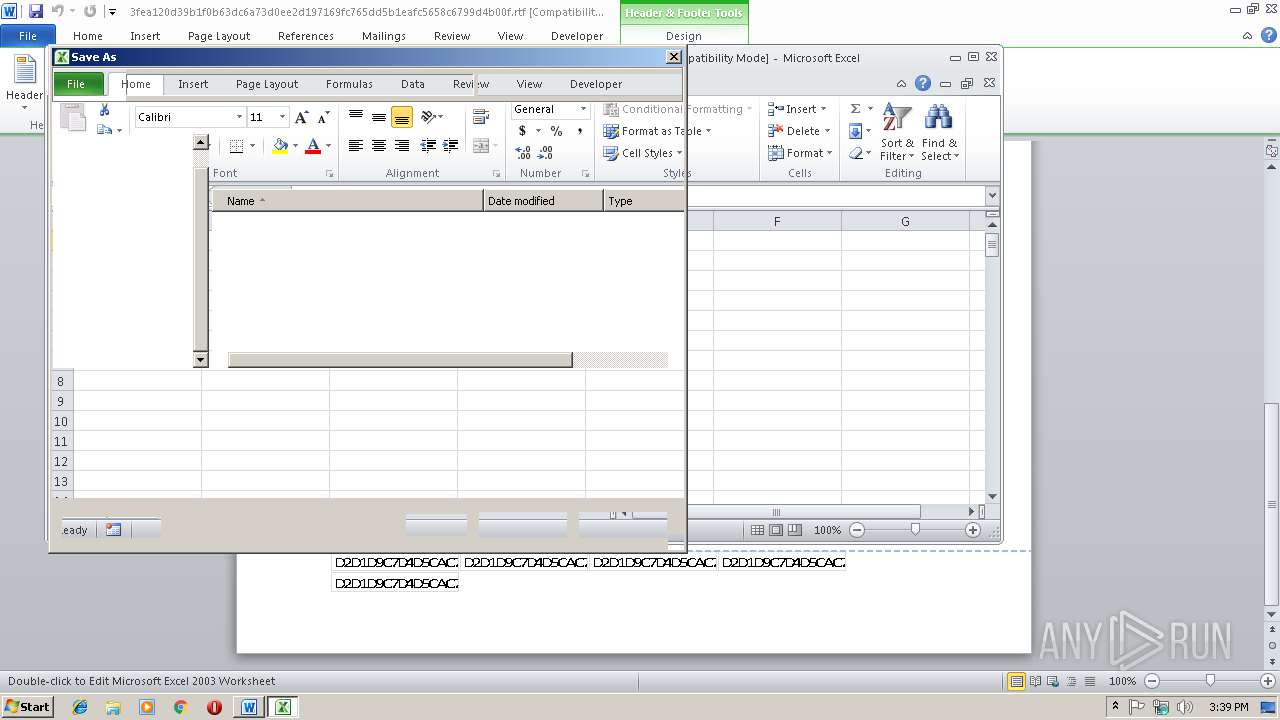1280x720 pixels.
Task: Align text left in cell
Action: pyautogui.click(x=355, y=146)
